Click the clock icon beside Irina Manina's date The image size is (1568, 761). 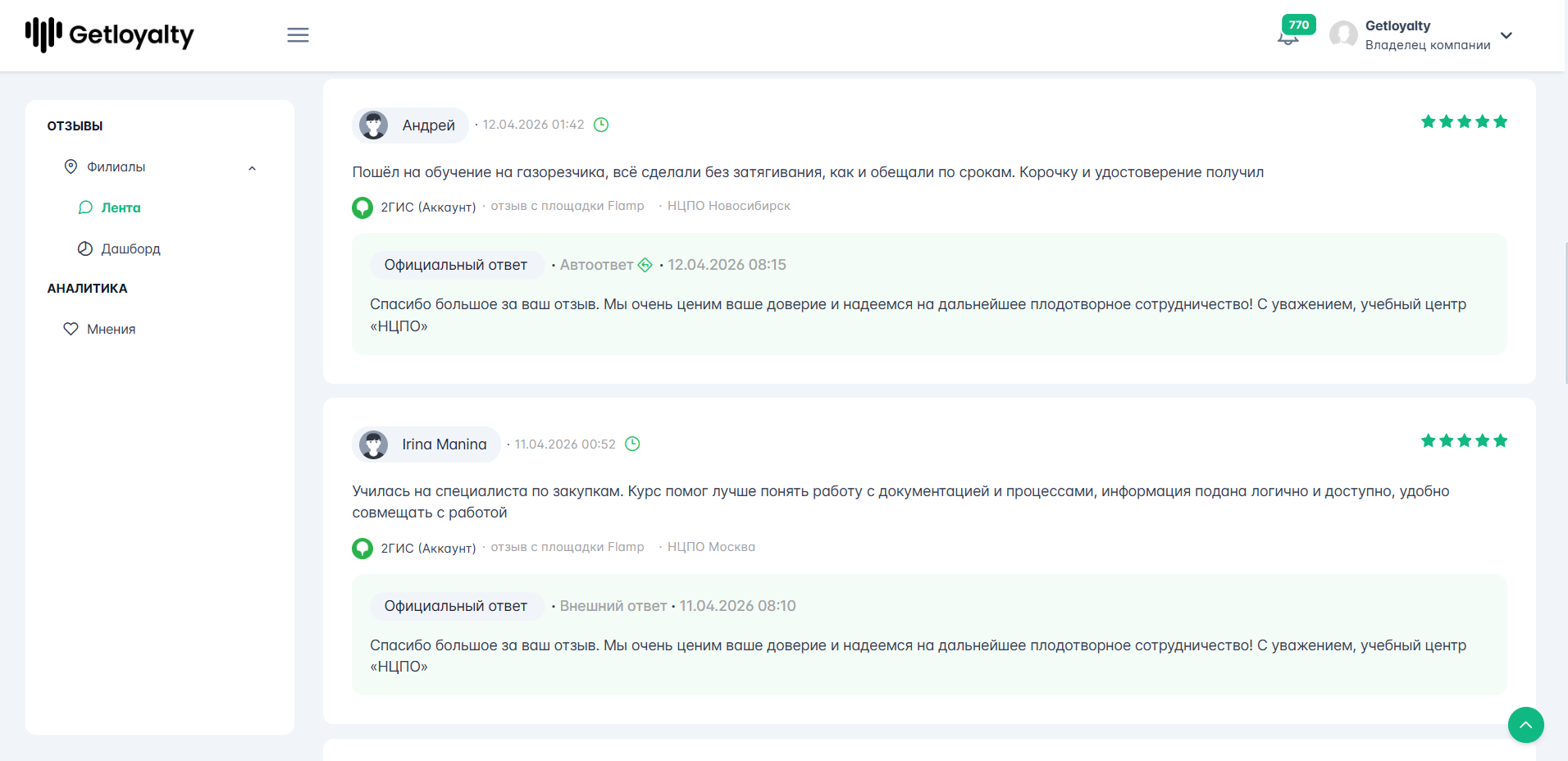(632, 444)
